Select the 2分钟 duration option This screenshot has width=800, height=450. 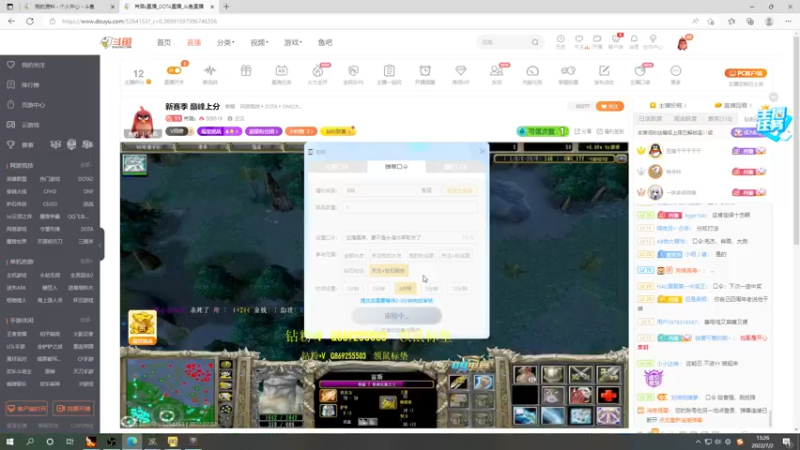[x=379, y=288]
